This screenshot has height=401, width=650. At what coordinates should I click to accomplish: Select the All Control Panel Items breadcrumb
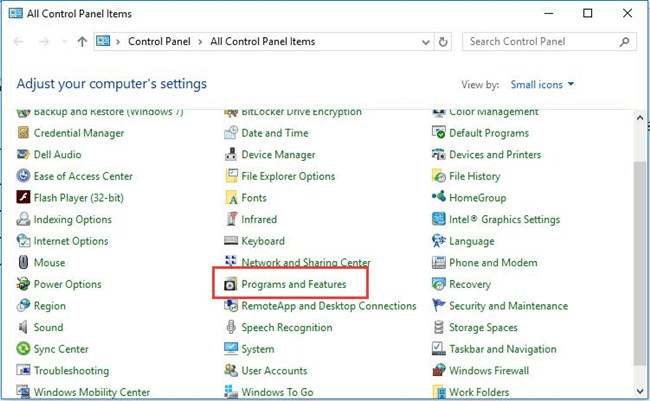262,41
